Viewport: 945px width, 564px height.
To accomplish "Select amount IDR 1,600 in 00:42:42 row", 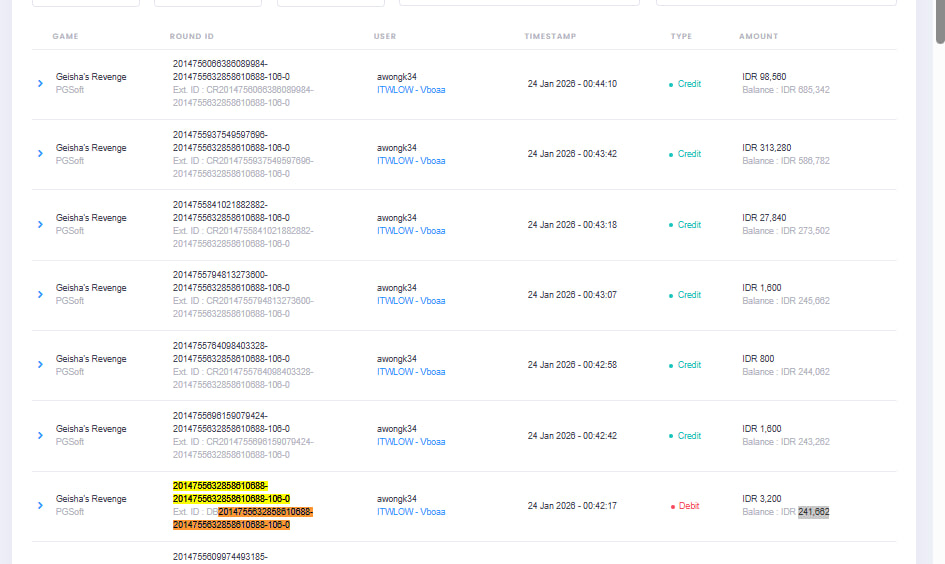I will (x=762, y=429).
